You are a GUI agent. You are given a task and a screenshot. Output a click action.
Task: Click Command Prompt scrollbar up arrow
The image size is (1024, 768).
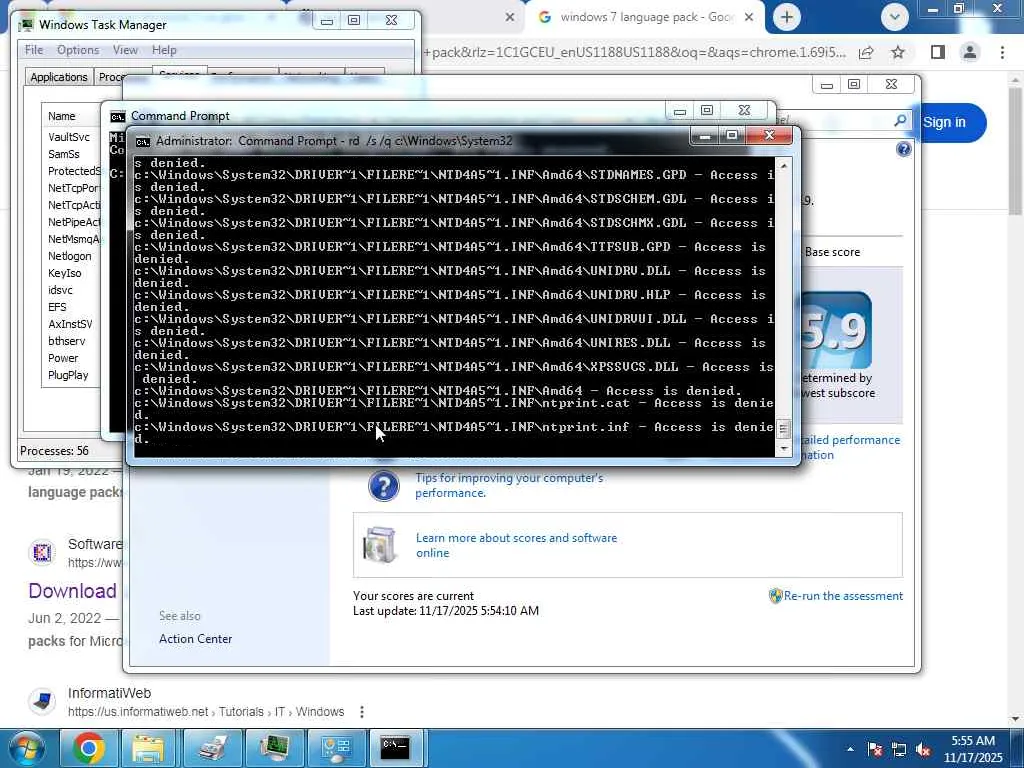784,166
